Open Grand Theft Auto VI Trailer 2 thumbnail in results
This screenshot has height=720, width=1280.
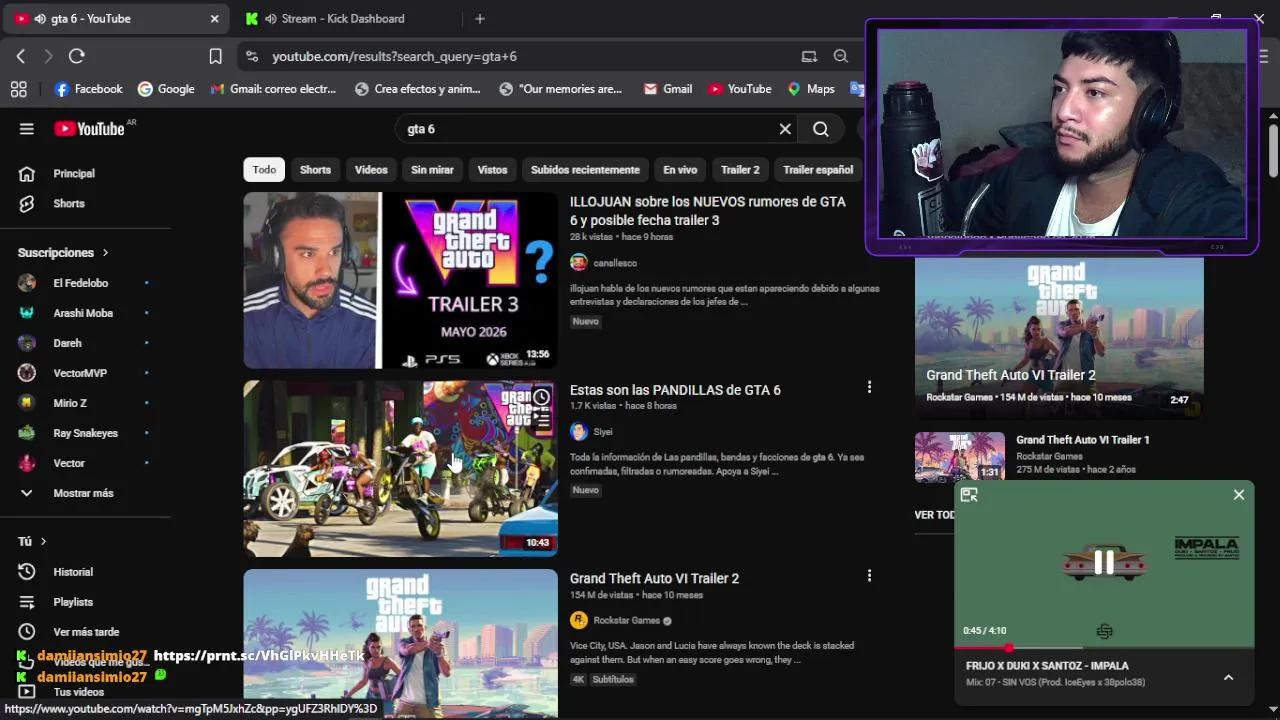(400, 643)
